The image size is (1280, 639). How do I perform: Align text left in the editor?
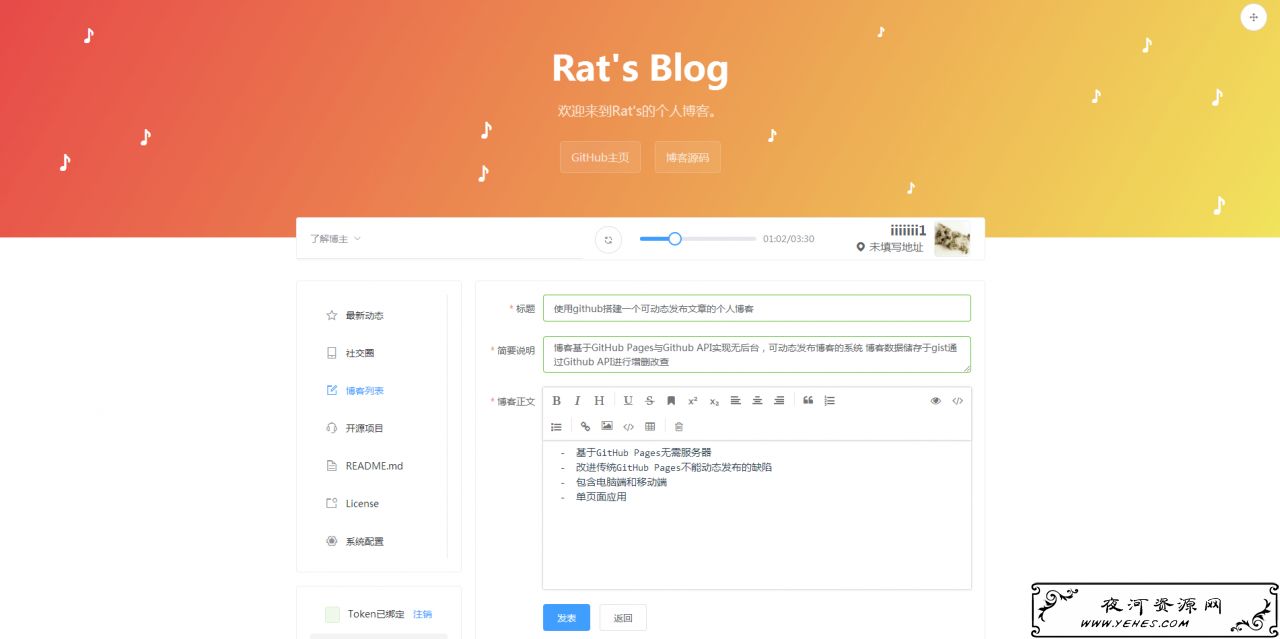click(736, 401)
